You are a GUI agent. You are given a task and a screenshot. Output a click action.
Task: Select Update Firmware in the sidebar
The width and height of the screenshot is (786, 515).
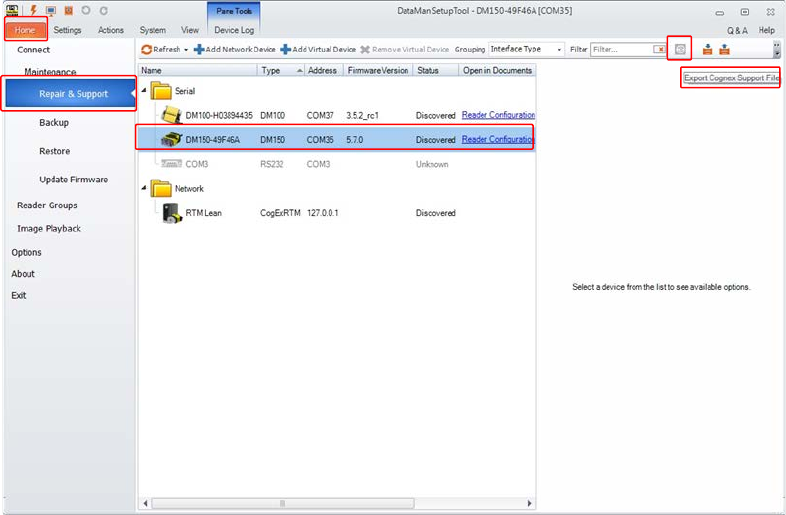pos(74,179)
